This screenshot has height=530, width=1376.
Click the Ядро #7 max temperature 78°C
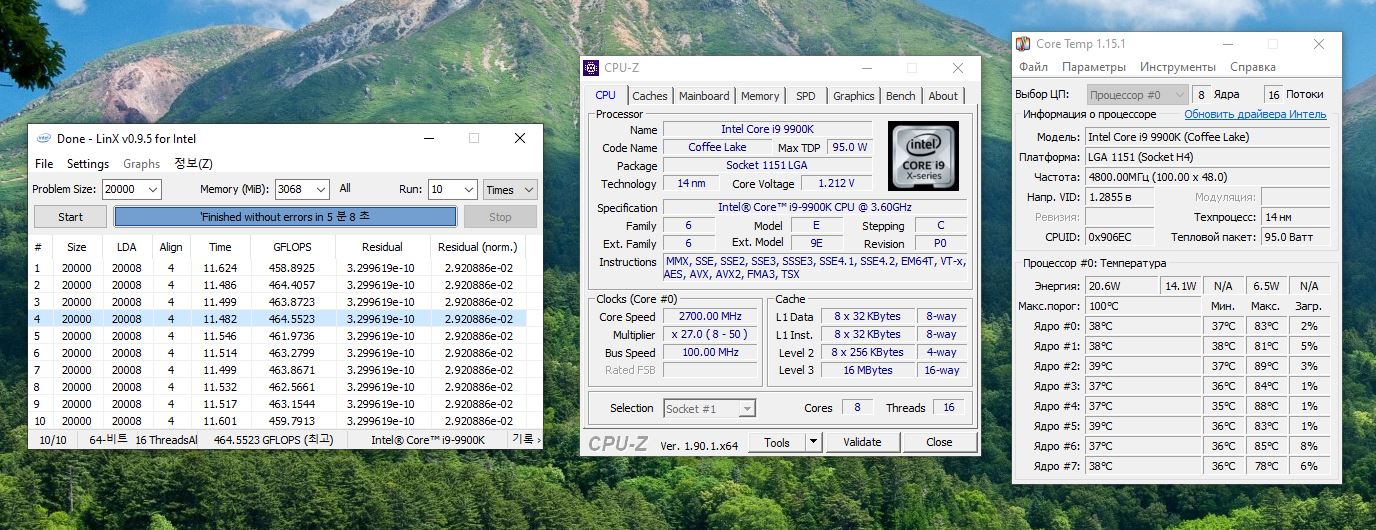1265,466
